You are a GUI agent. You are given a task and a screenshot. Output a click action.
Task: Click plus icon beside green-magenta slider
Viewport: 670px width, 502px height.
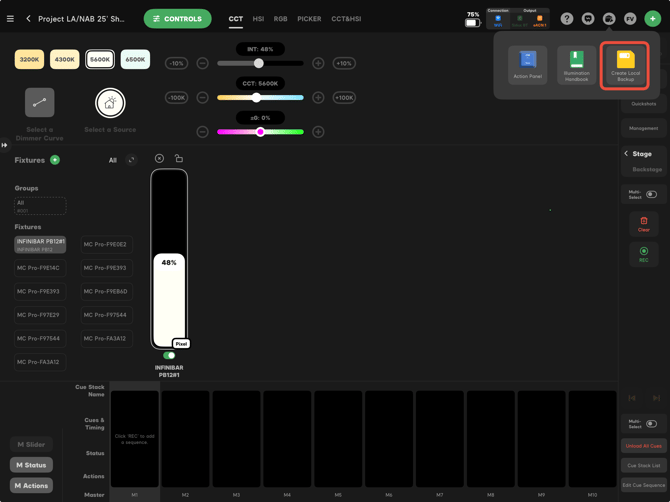pos(318,132)
